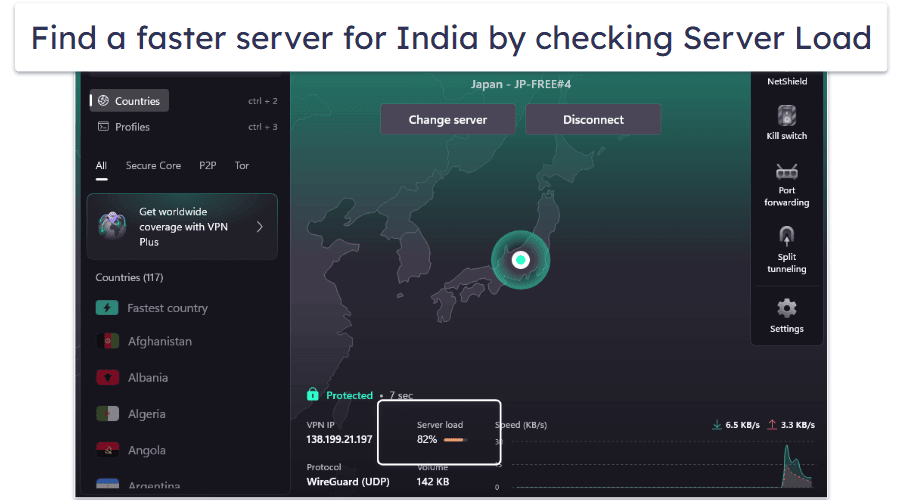This screenshot has height=500, width=901.
Task: Expand the VPN Plus promo chevron
Action: coord(260,227)
